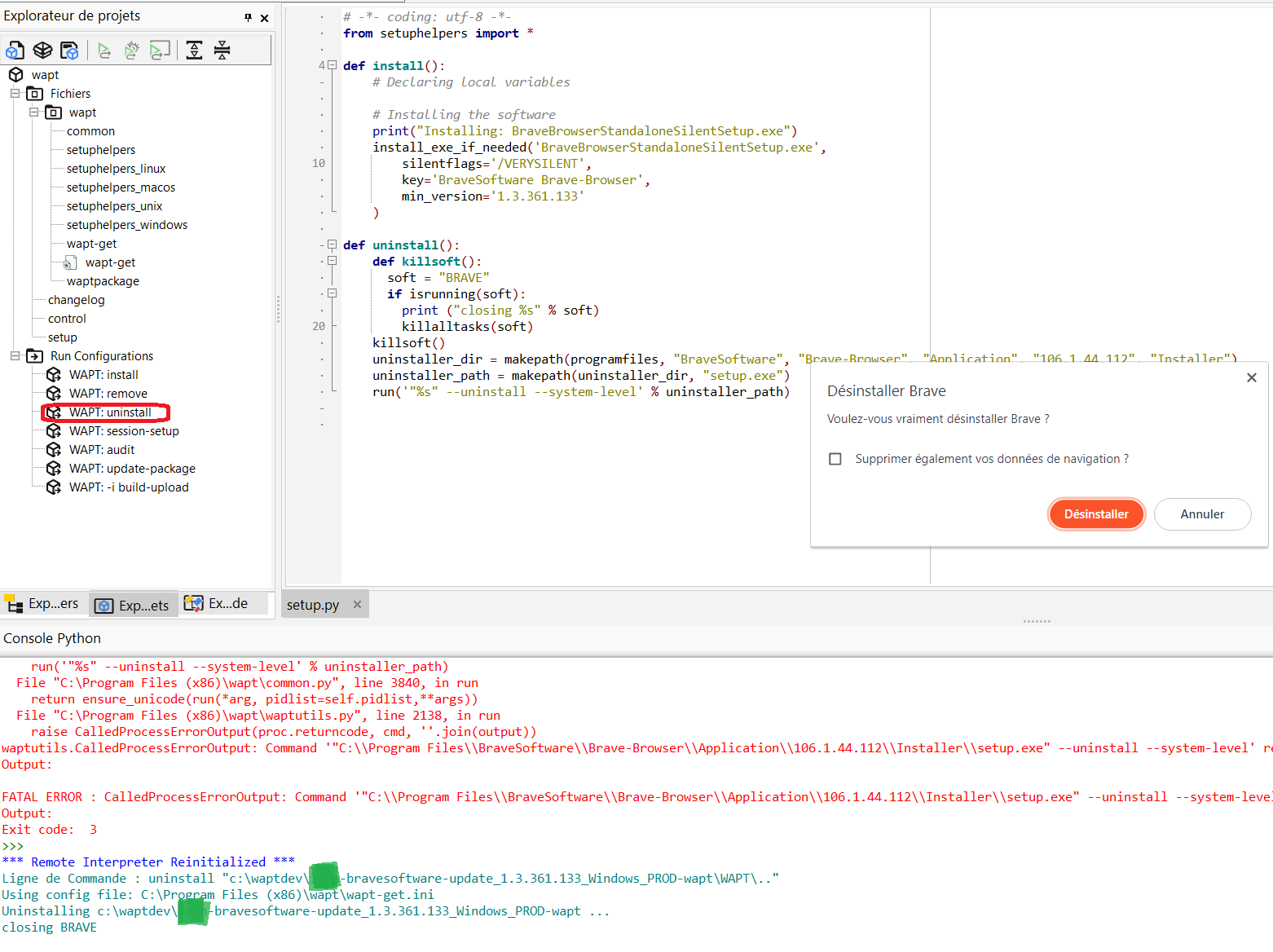Click the WAPT: -i build-upload icon

click(x=54, y=487)
